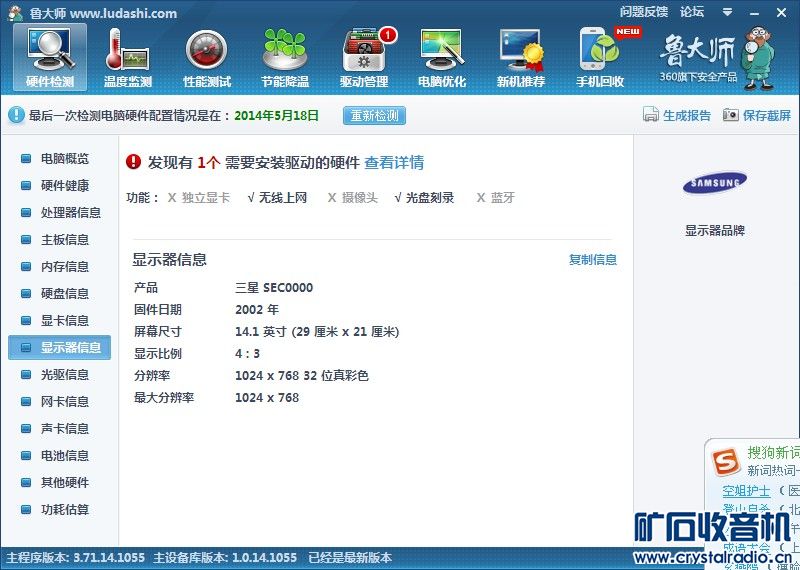
Task: Click the 4 : 3 display ratio value
Action: tap(247, 354)
